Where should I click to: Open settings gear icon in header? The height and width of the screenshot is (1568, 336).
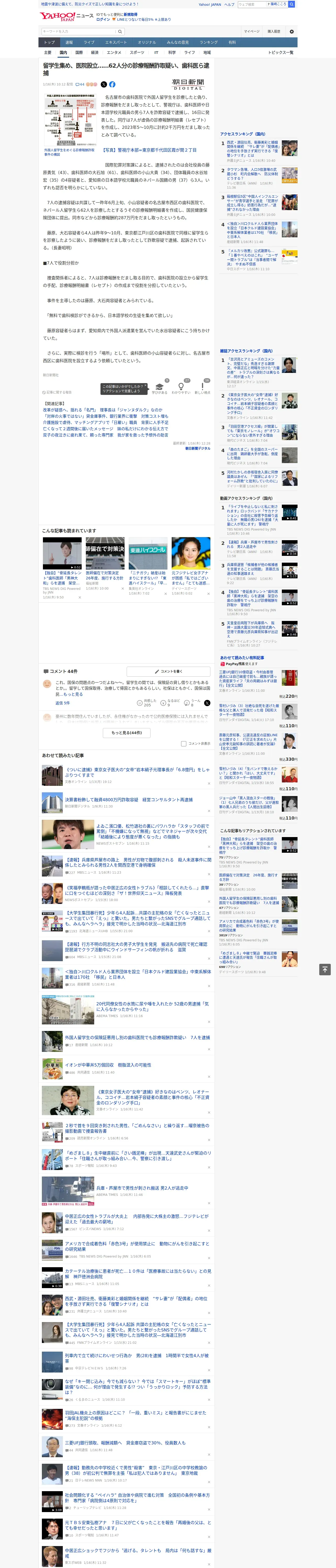(x=292, y=32)
